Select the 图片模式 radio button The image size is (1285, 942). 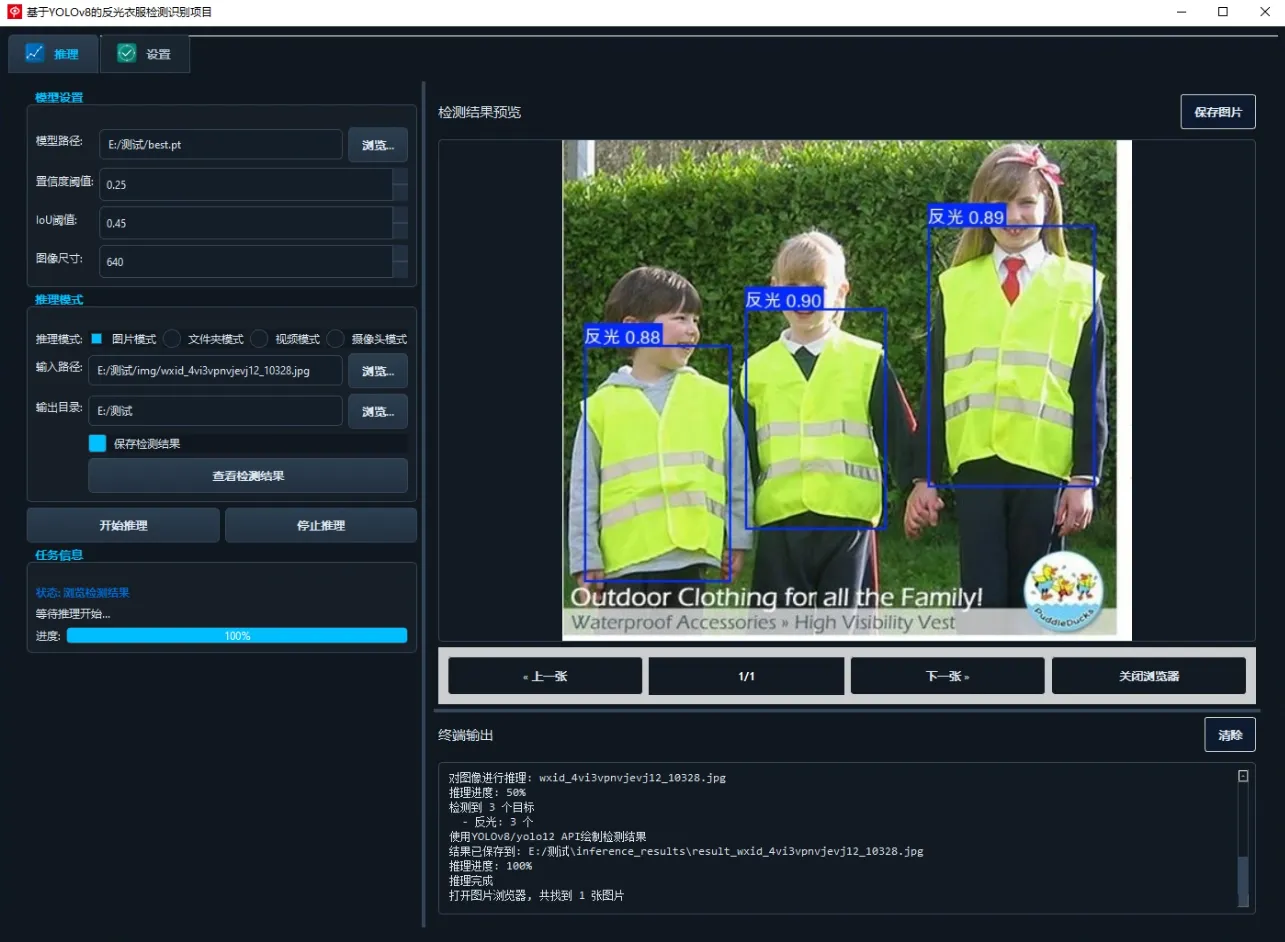pos(97,339)
